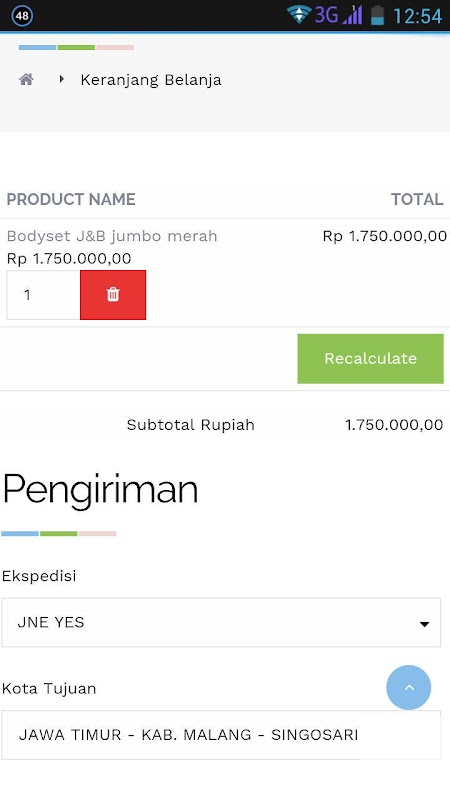Tap the home icon in breadcrumb

pyautogui.click(x=27, y=79)
